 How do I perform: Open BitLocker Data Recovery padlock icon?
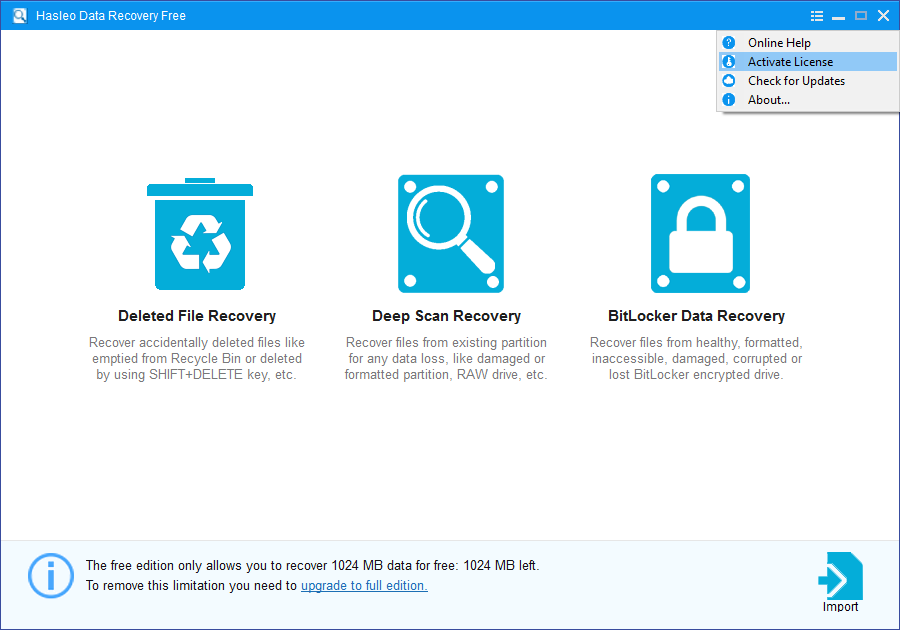(700, 234)
